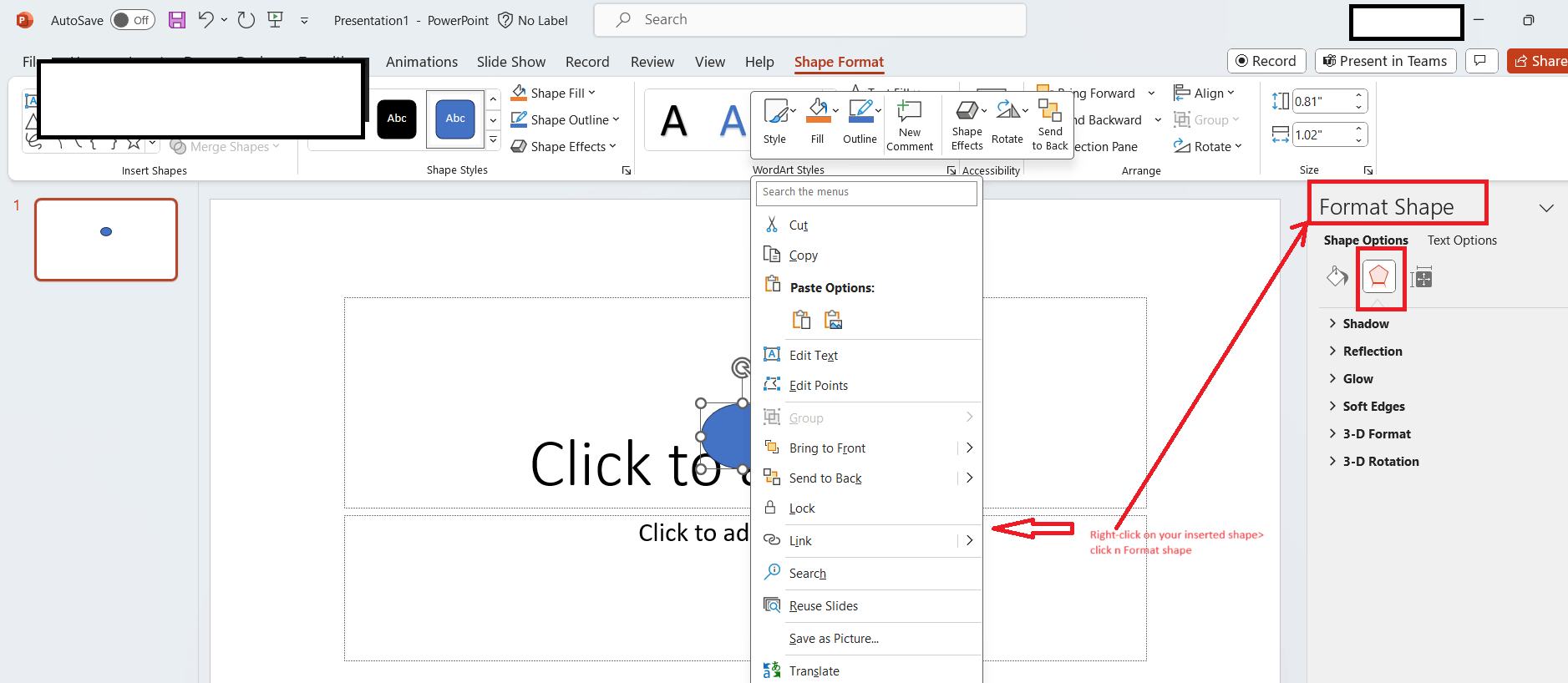Open the Align dropdown
Image resolution: width=1568 pixels, height=683 pixels.
pyautogui.click(x=1204, y=93)
